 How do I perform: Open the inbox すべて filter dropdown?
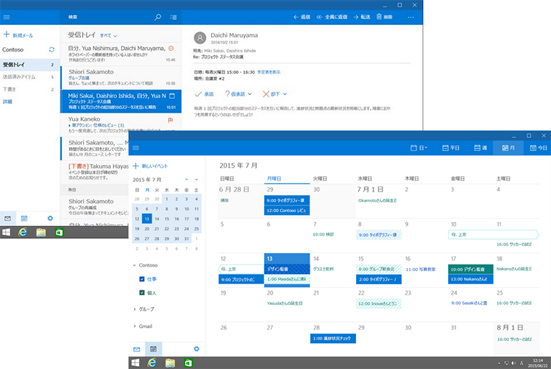(109, 35)
